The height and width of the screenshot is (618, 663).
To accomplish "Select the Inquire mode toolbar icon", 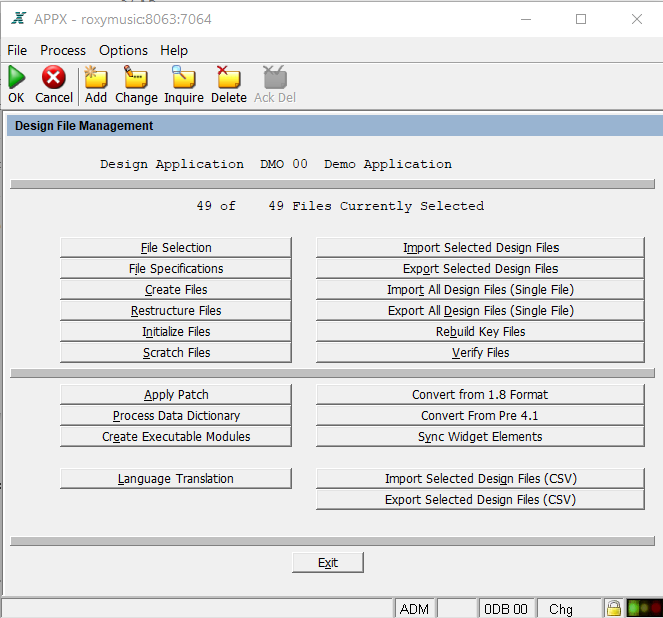I will pos(184,77).
